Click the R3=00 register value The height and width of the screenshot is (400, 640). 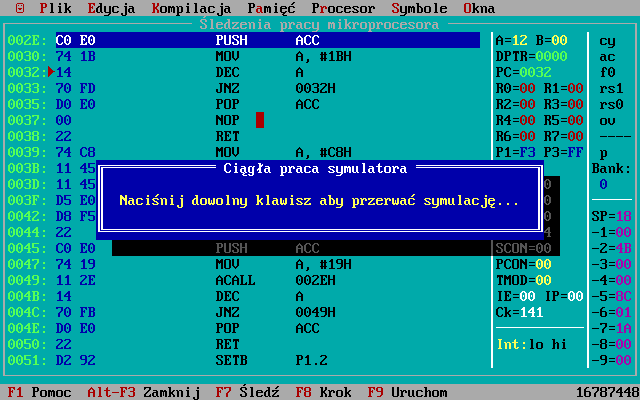tap(564, 104)
